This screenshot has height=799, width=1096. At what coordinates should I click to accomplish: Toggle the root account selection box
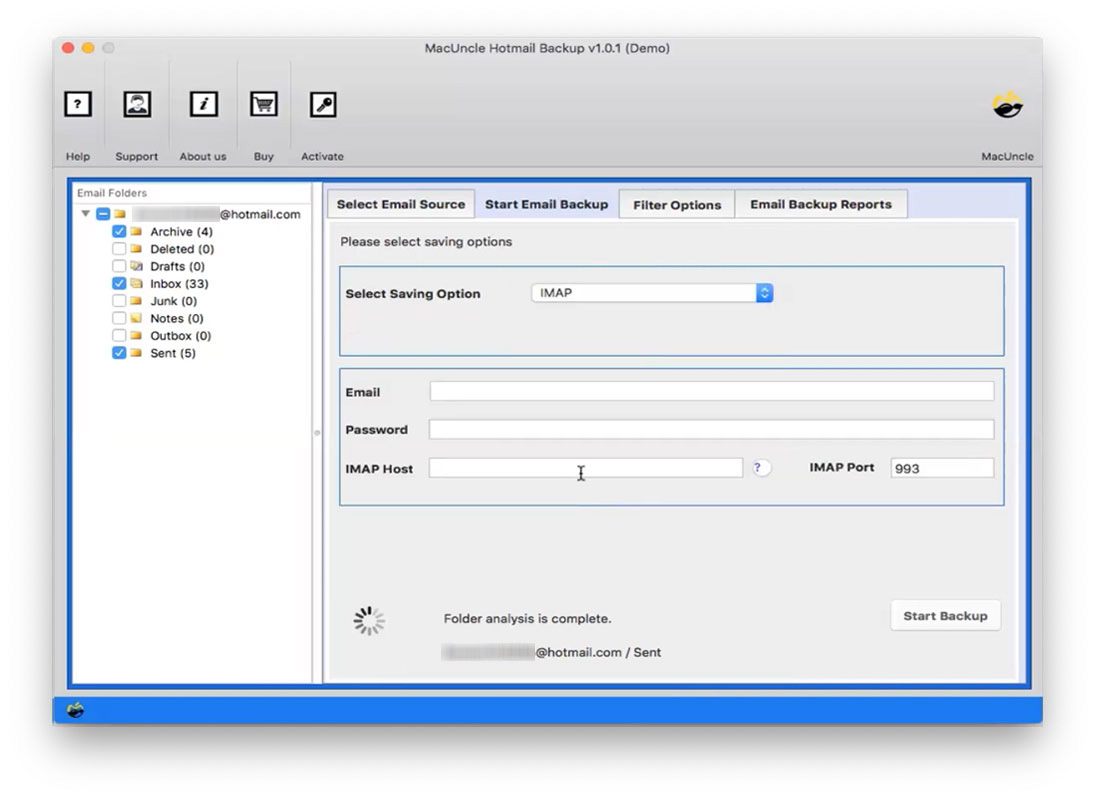[103, 213]
